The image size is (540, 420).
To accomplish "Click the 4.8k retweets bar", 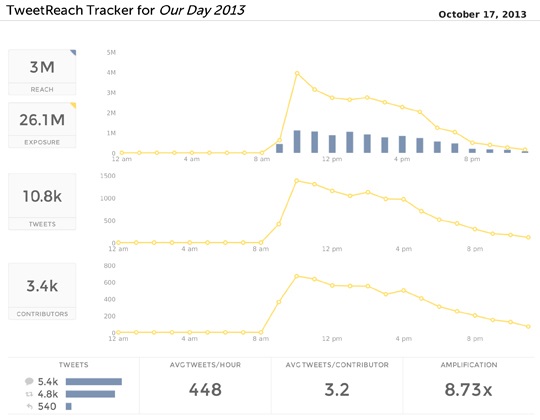I will 90,394.
